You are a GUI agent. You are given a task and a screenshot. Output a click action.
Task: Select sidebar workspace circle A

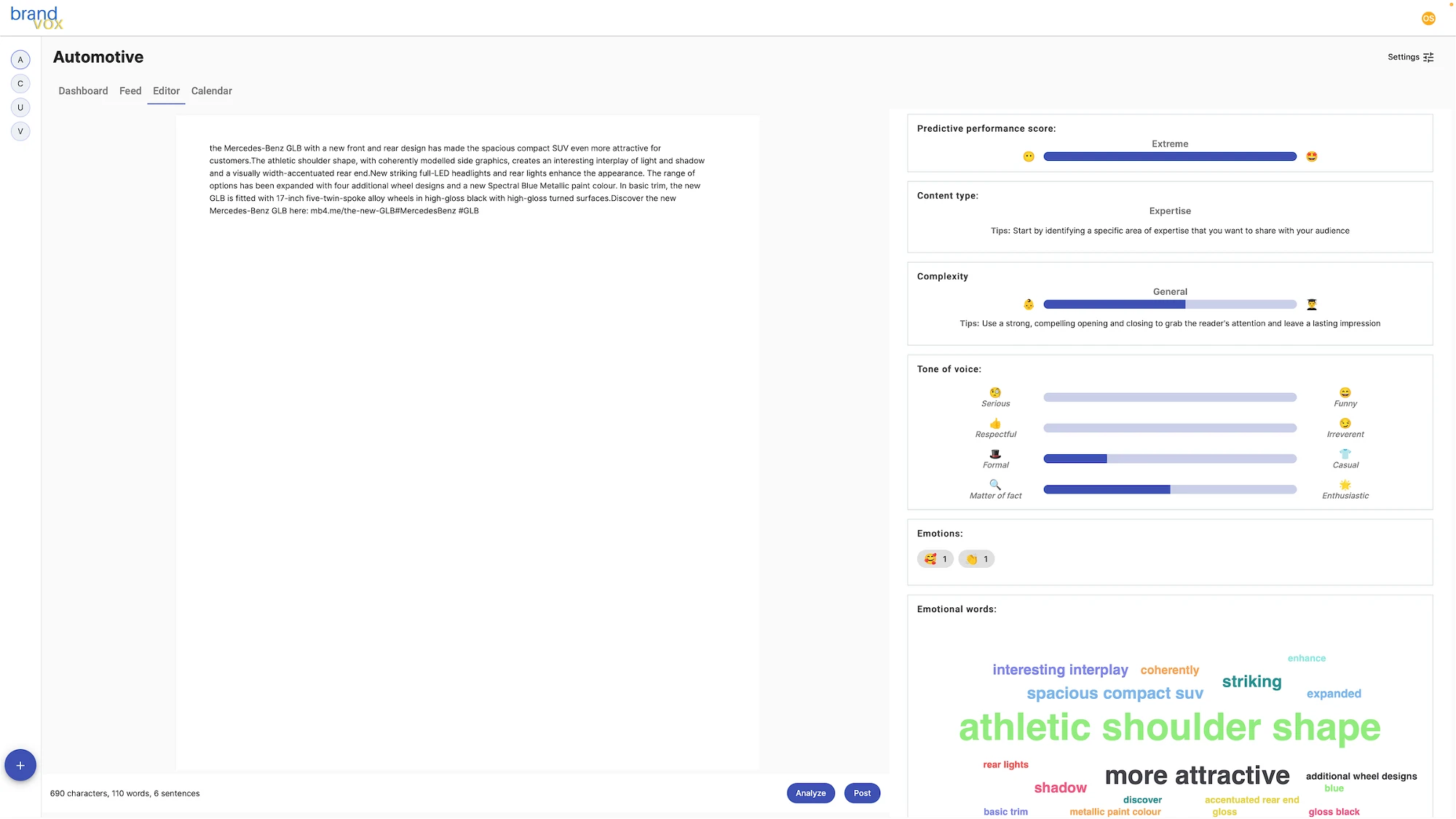click(20, 60)
